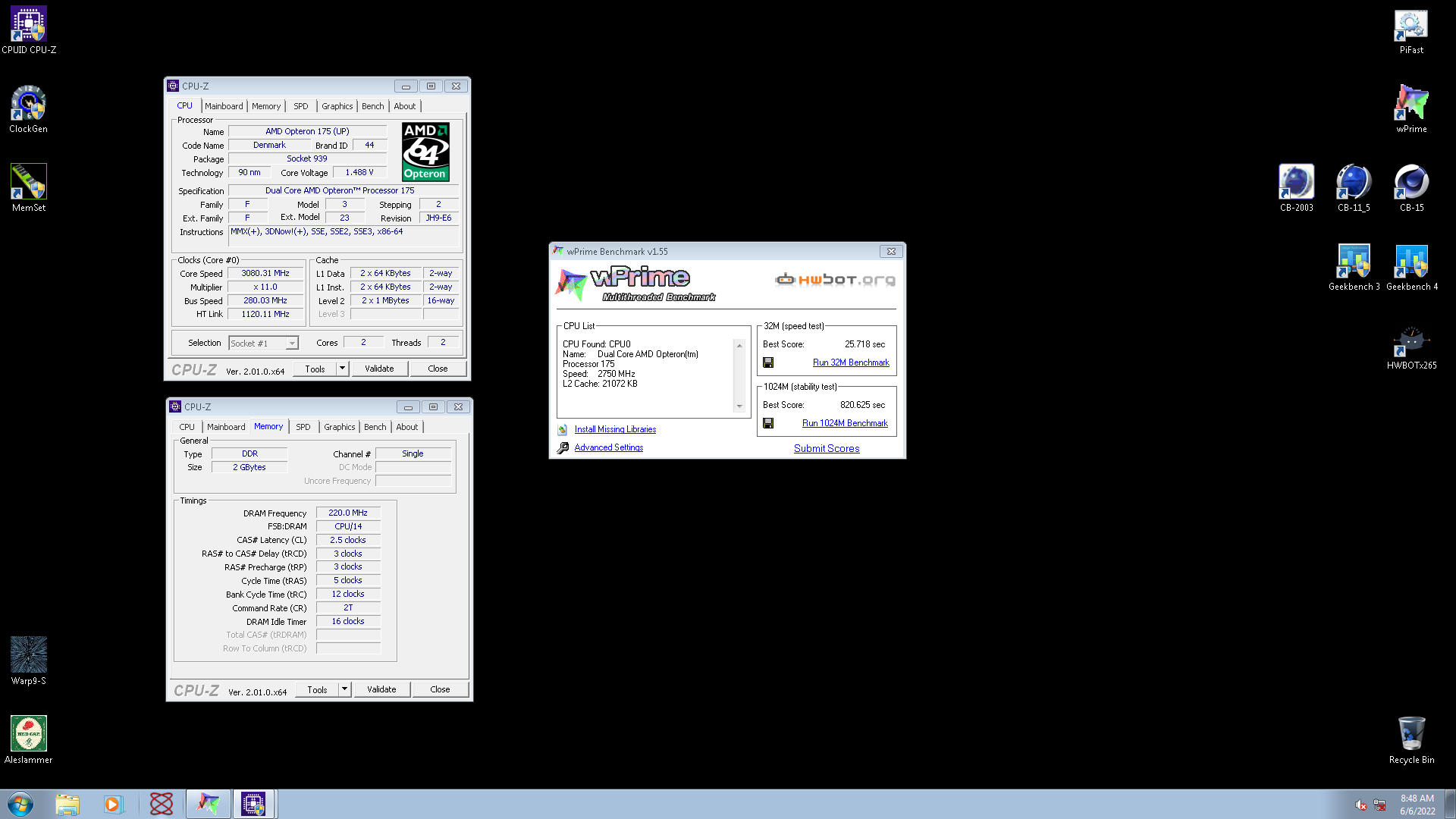Viewport: 1456px width, 819px height.
Task: Open Memory tab in top CPU-Z window
Action: pyautogui.click(x=266, y=106)
